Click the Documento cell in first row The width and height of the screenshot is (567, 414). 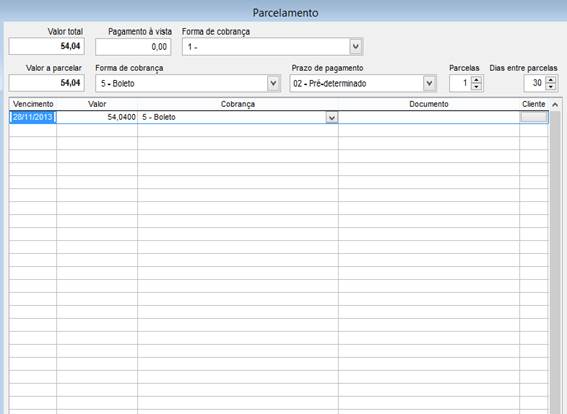pyautogui.click(x=429, y=117)
